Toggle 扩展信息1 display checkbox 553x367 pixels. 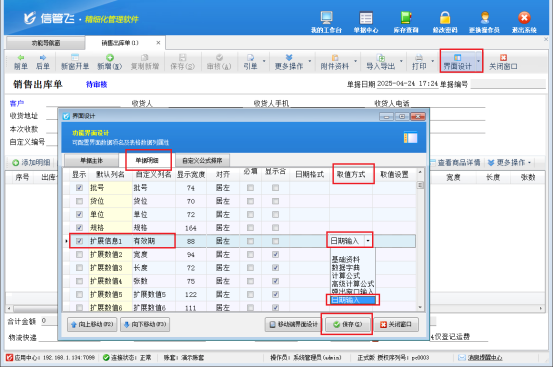click(x=79, y=241)
